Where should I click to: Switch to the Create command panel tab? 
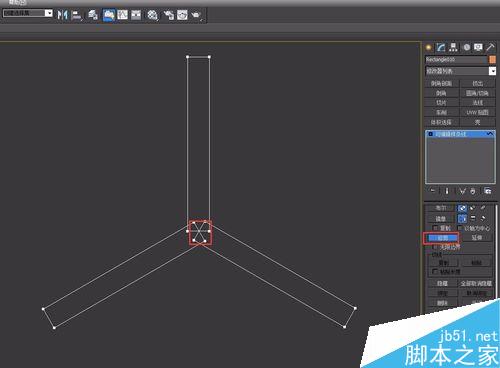point(429,47)
